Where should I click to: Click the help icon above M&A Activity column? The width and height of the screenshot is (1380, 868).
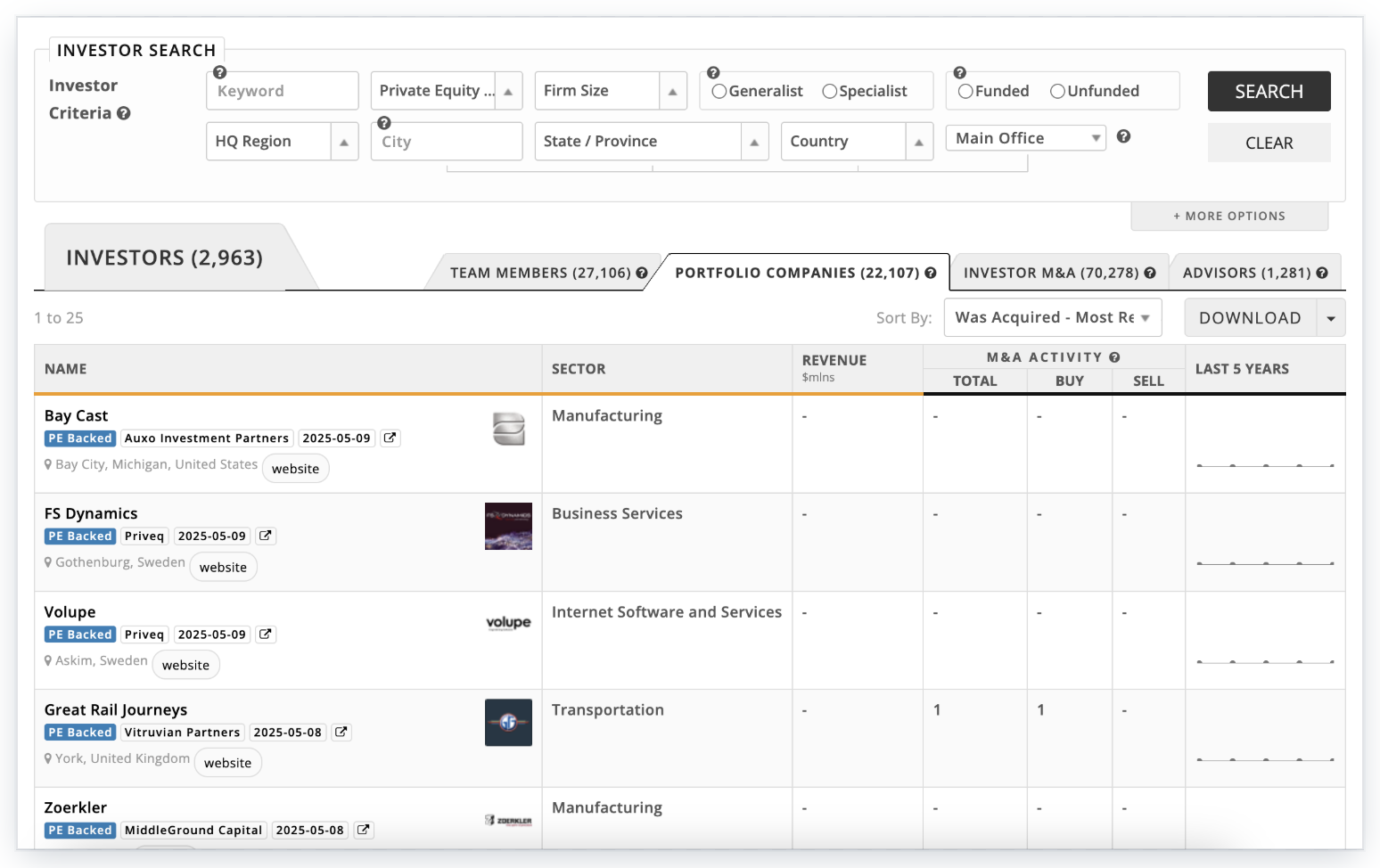tap(1114, 356)
